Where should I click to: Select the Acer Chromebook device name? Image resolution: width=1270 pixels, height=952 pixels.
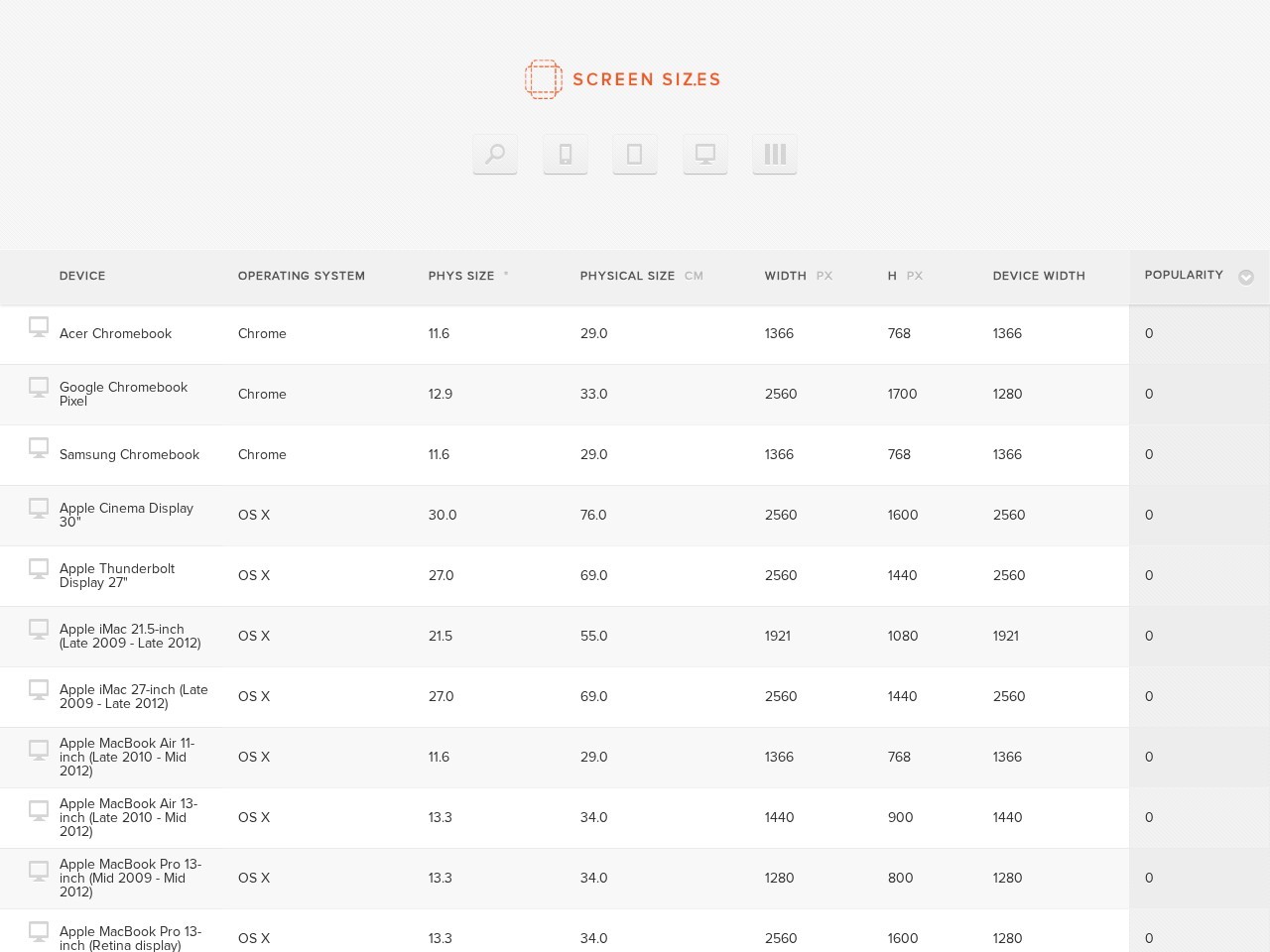[115, 333]
